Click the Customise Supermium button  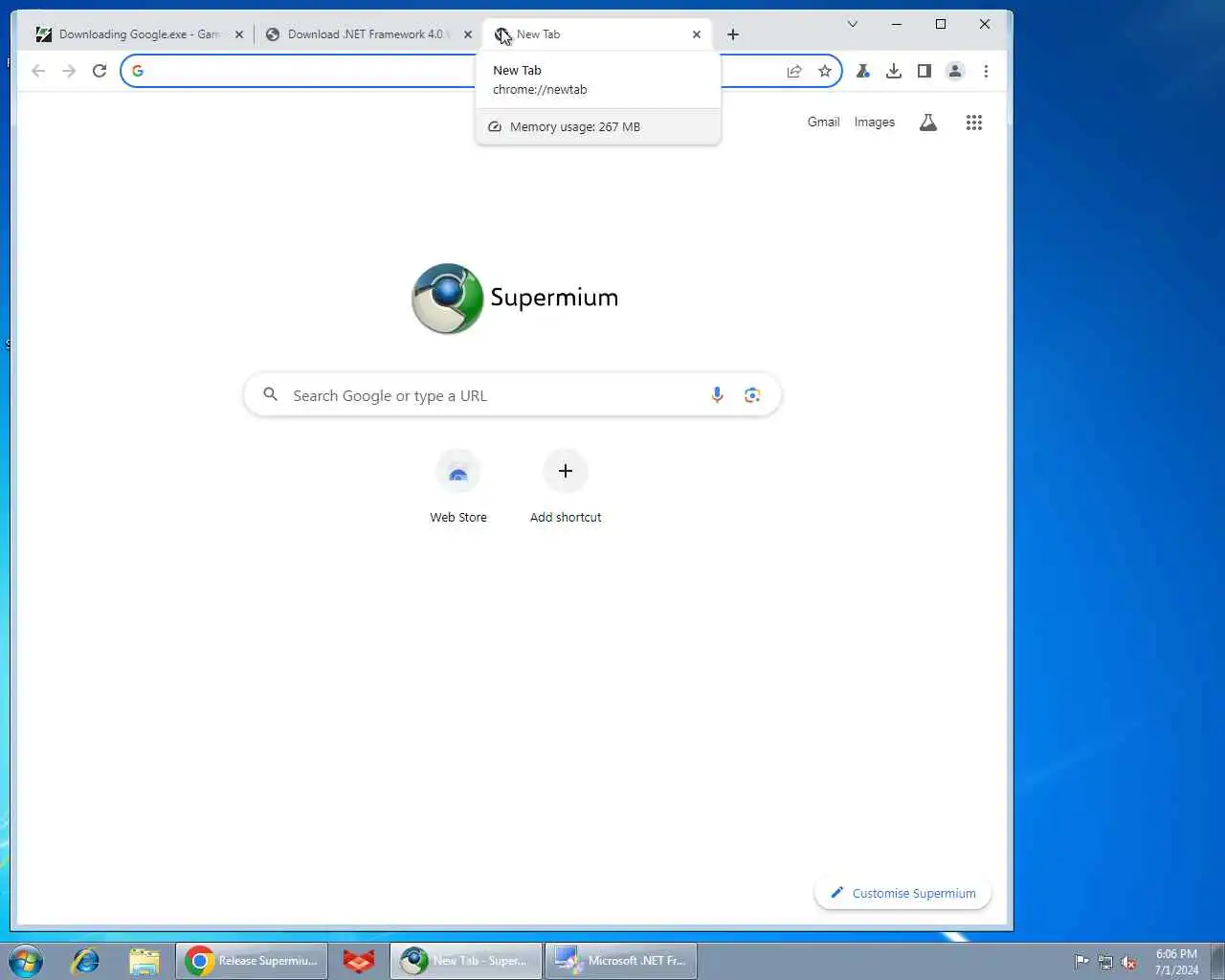[903, 893]
